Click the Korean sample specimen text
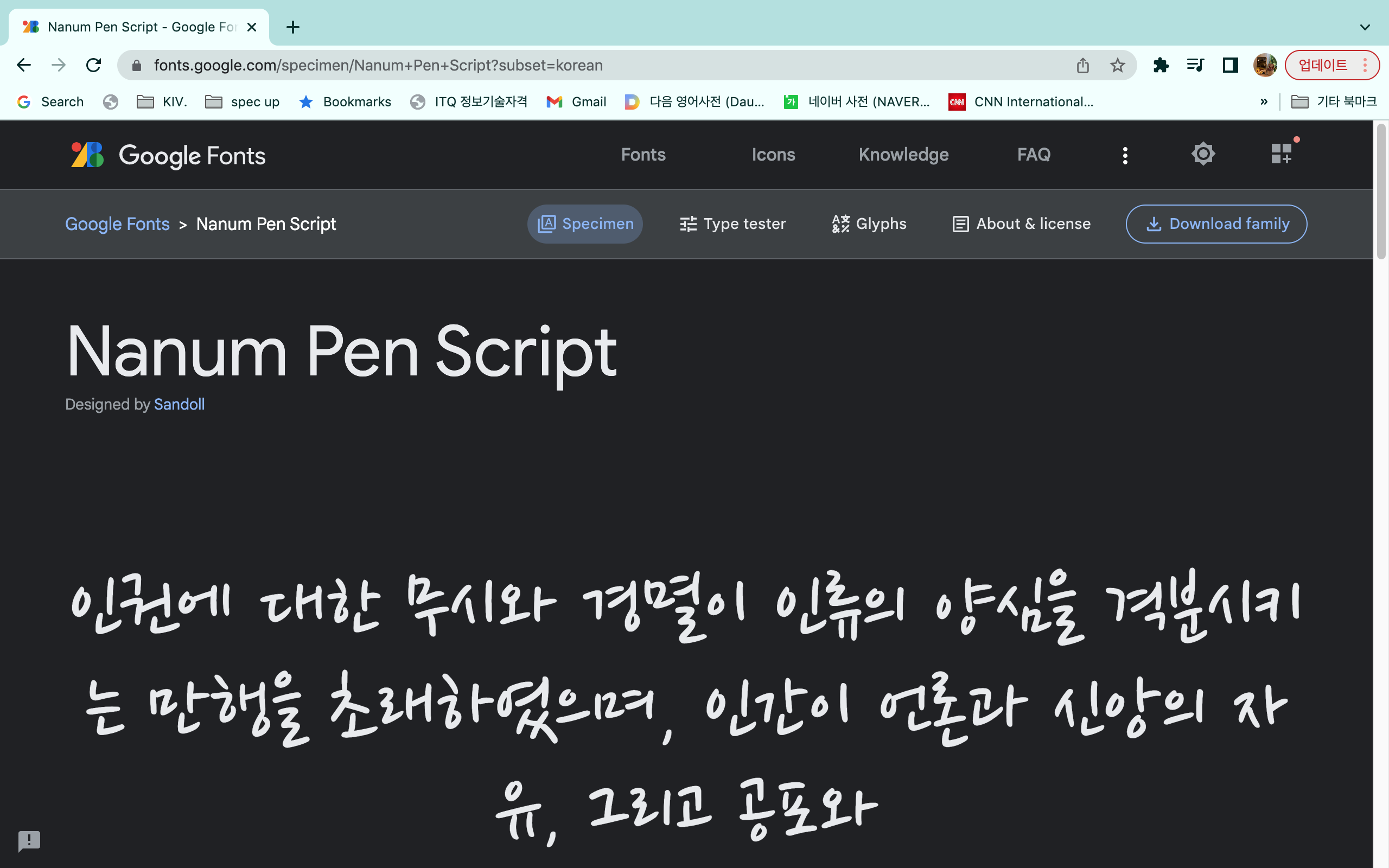This screenshot has height=868, width=1389. pyautogui.click(x=685, y=706)
